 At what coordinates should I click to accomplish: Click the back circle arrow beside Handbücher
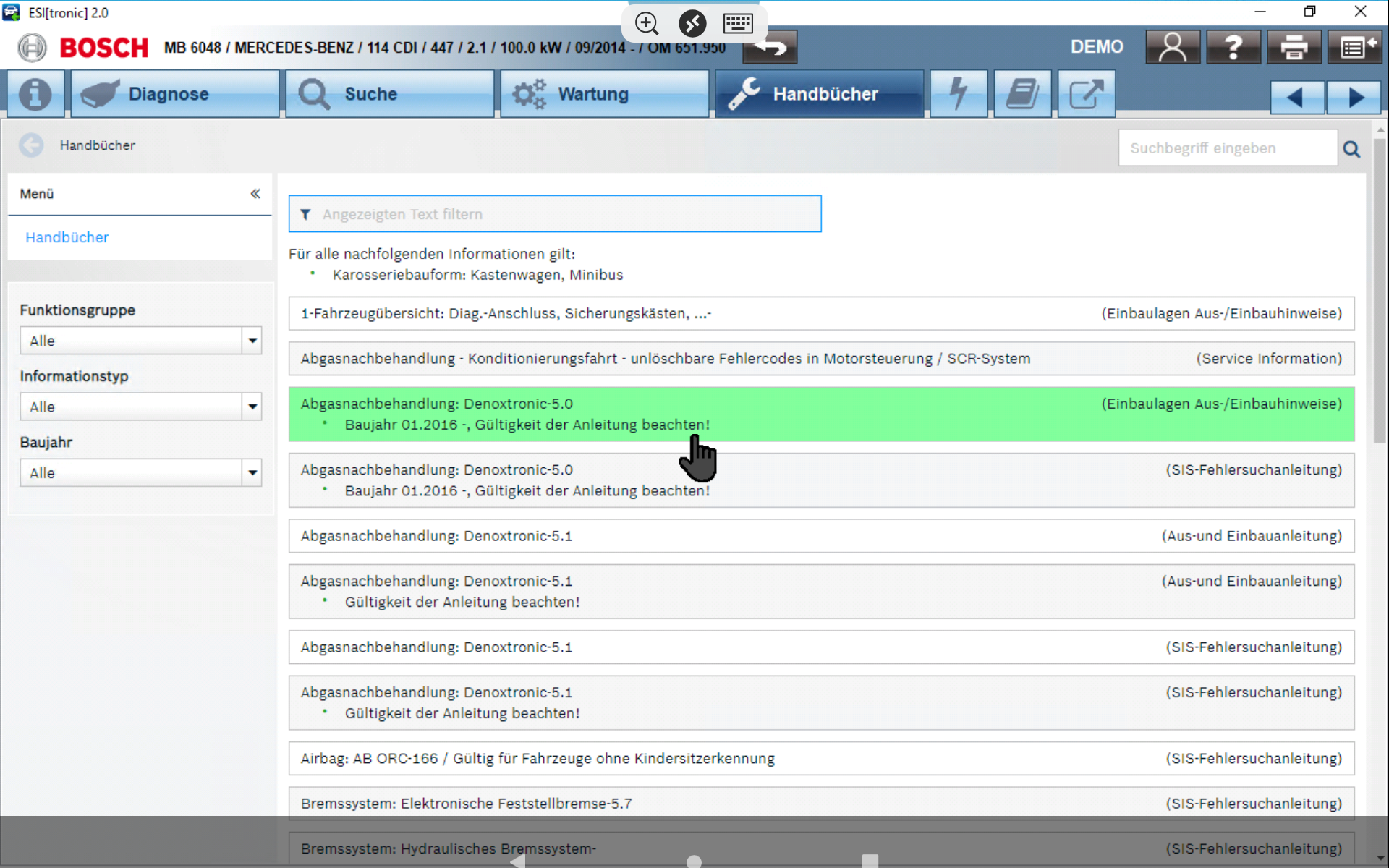click(x=31, y=145)
